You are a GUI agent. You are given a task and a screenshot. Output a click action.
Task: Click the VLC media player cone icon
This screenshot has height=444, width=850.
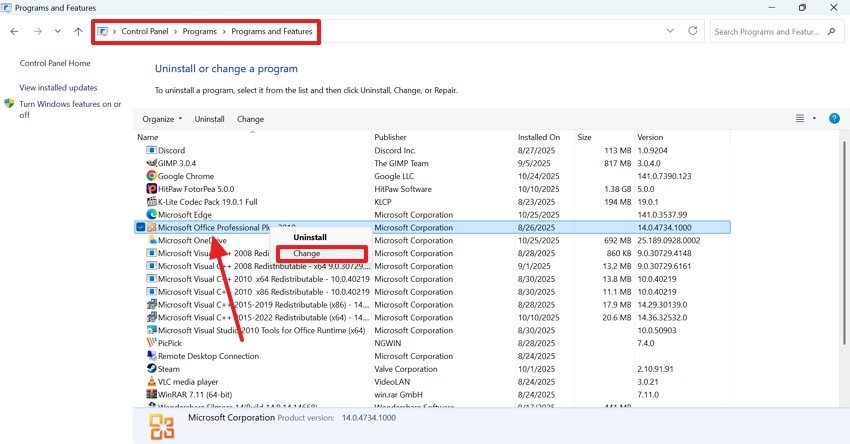coord(151,382)
